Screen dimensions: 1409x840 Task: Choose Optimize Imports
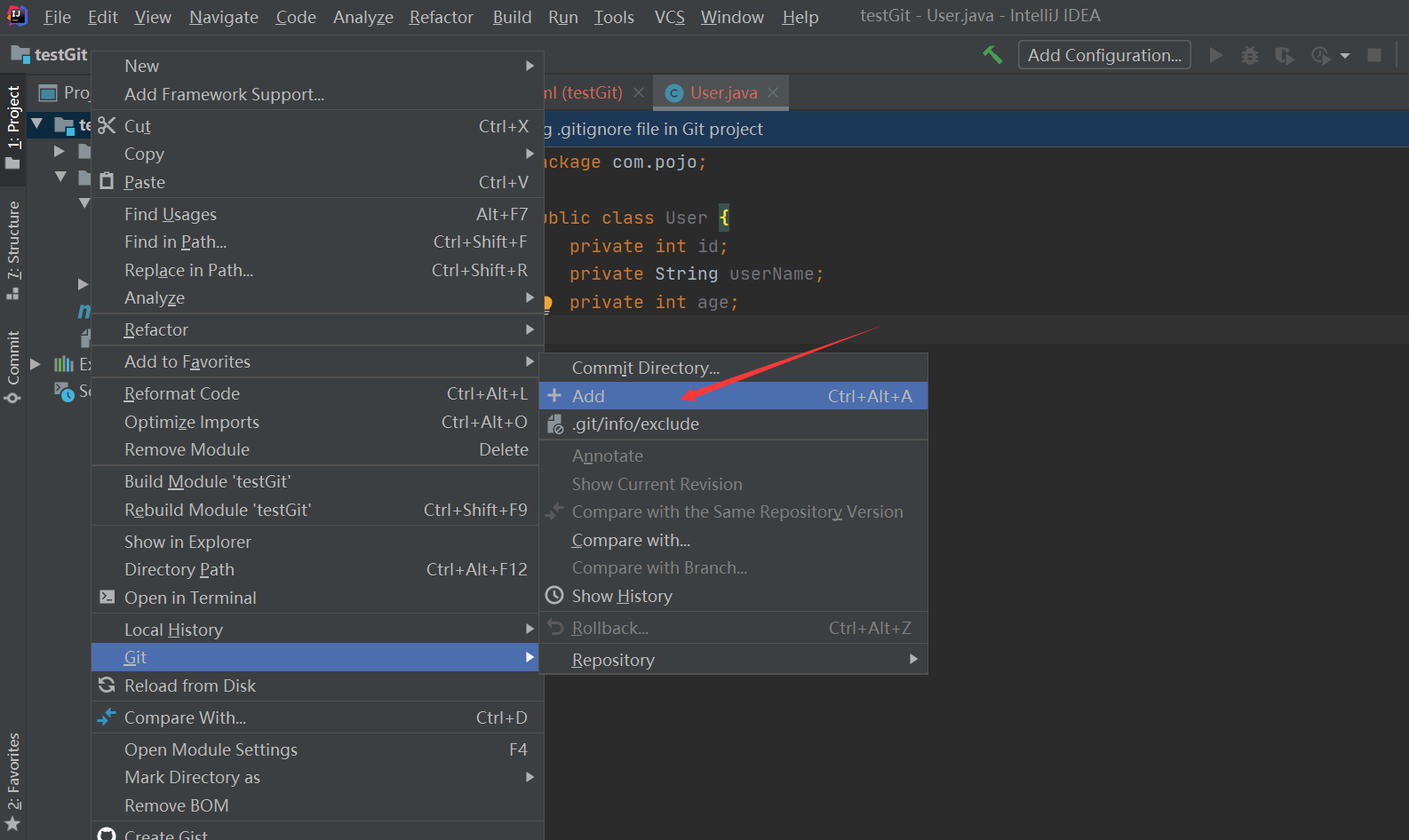pos(317,422)
